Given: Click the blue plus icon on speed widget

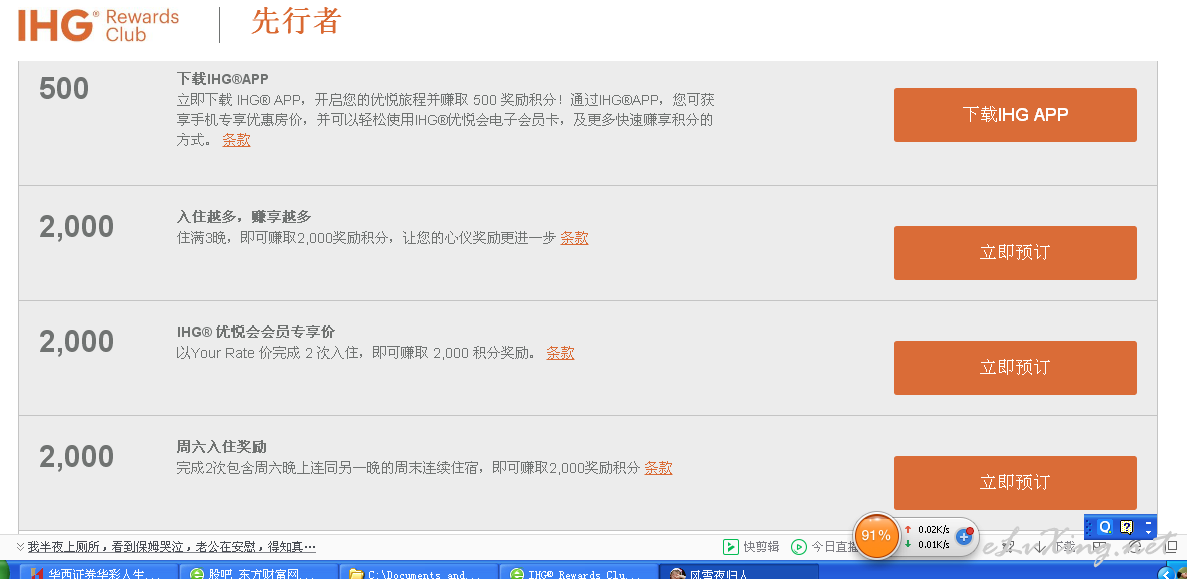Looking at the screenshot, I should (x=964, y=537).
